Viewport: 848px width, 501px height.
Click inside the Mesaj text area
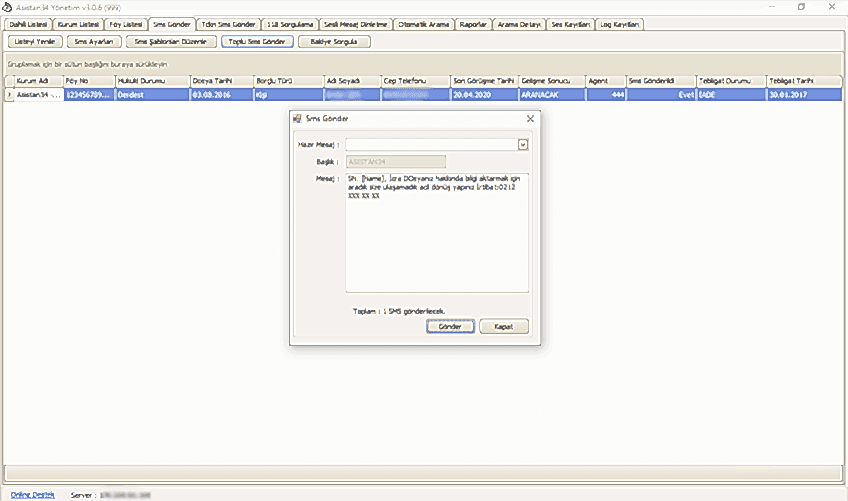click(437, 232)
